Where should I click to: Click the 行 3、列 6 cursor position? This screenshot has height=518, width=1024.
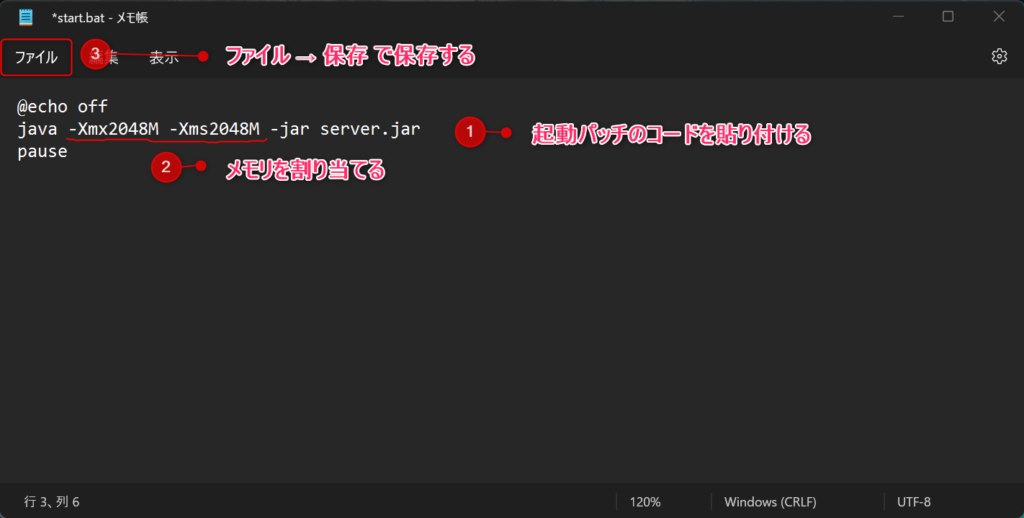coord(51,501)
